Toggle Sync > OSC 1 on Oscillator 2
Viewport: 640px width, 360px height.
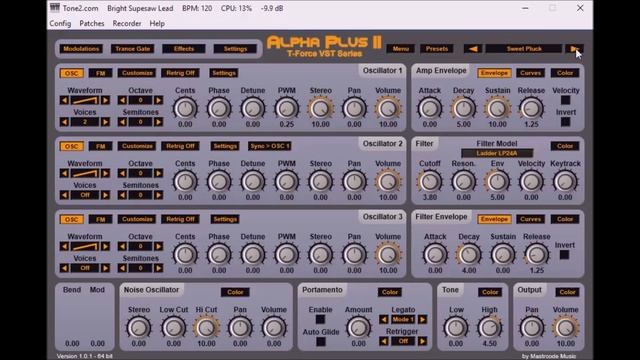click(269, 146)
